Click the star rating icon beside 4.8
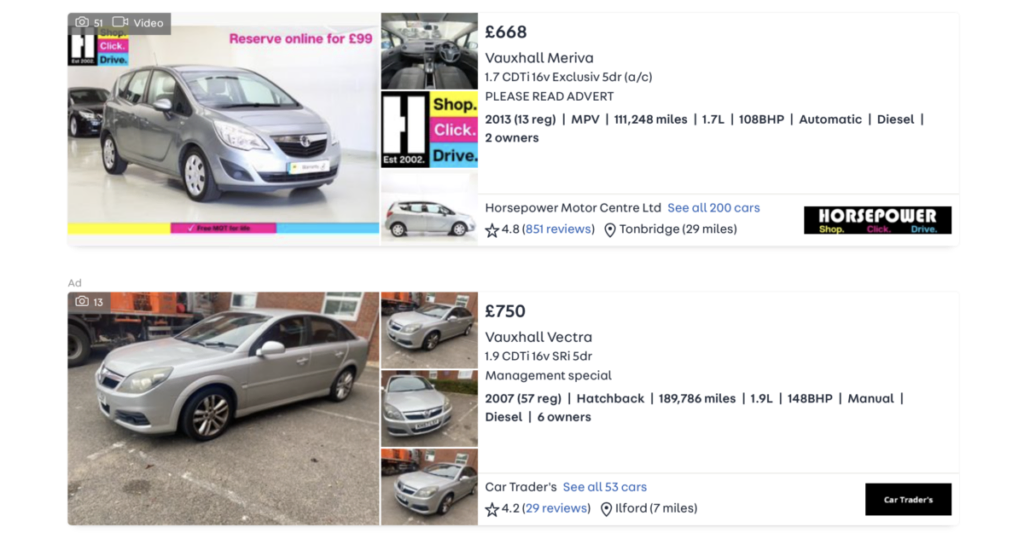Image resolution: width=1024 pixels, height=539 pixels. [492, 230]
